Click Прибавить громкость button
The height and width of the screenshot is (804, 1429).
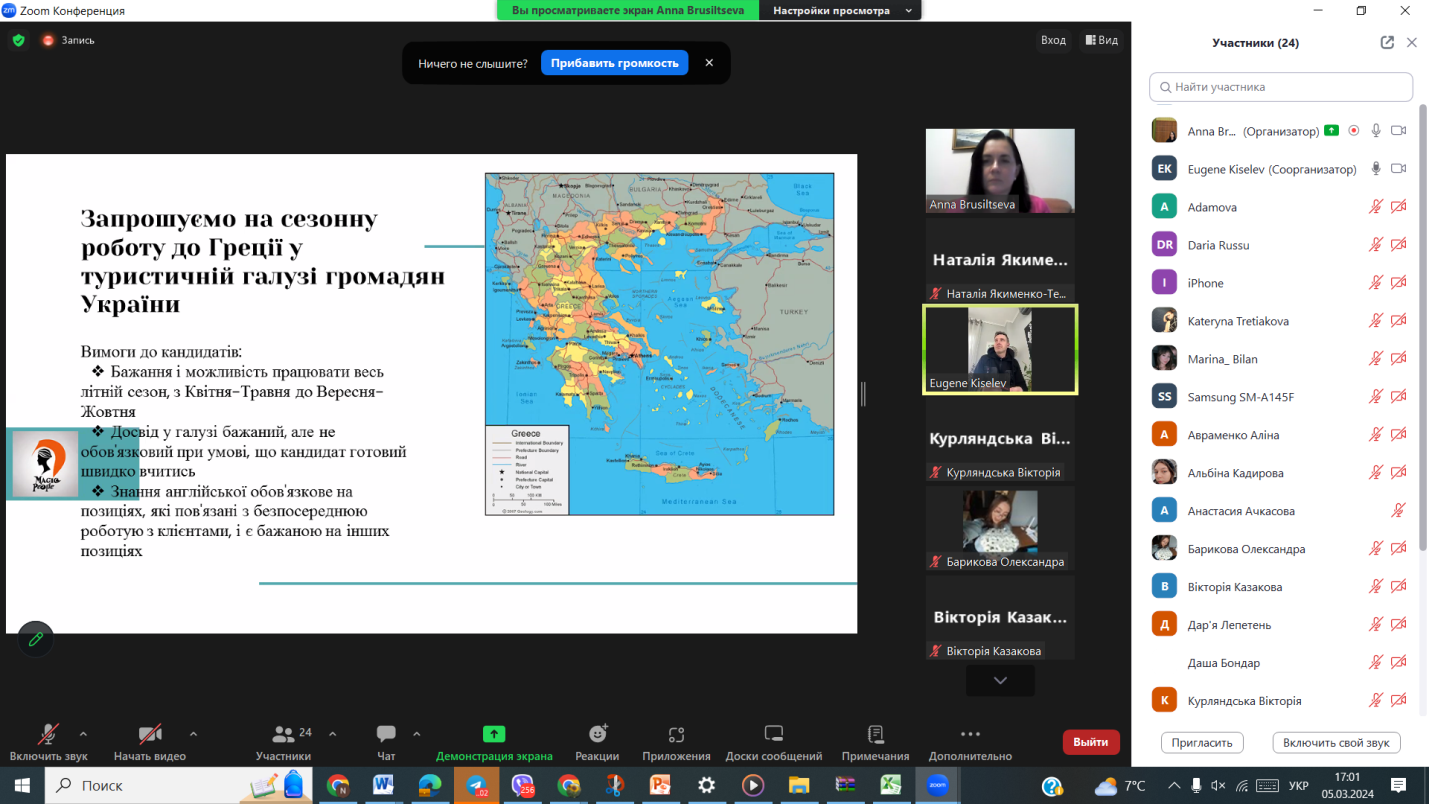614,63
